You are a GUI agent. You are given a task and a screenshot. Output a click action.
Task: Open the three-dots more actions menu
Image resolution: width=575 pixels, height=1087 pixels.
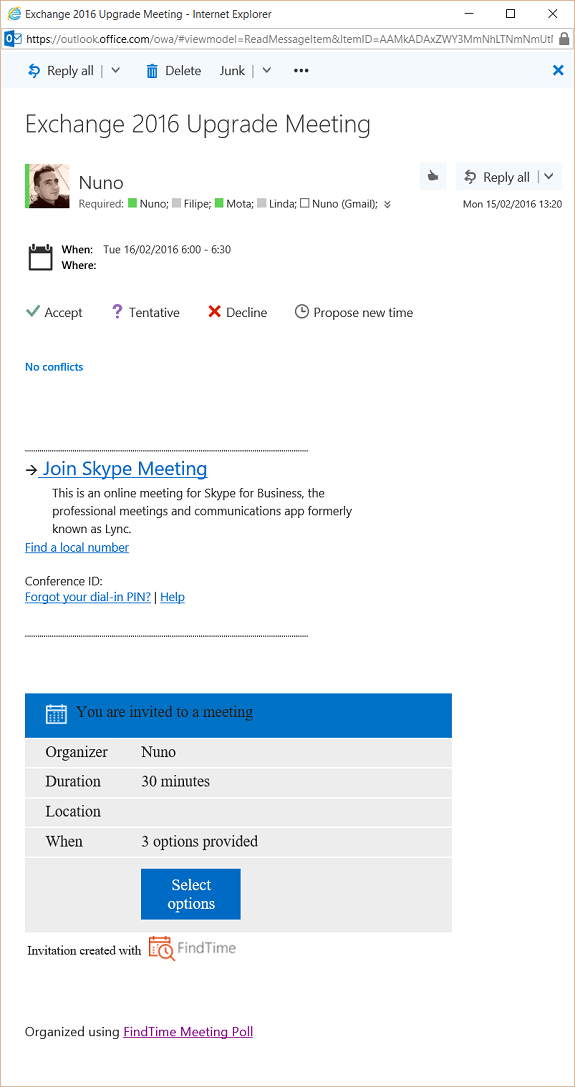pos(301,71)
